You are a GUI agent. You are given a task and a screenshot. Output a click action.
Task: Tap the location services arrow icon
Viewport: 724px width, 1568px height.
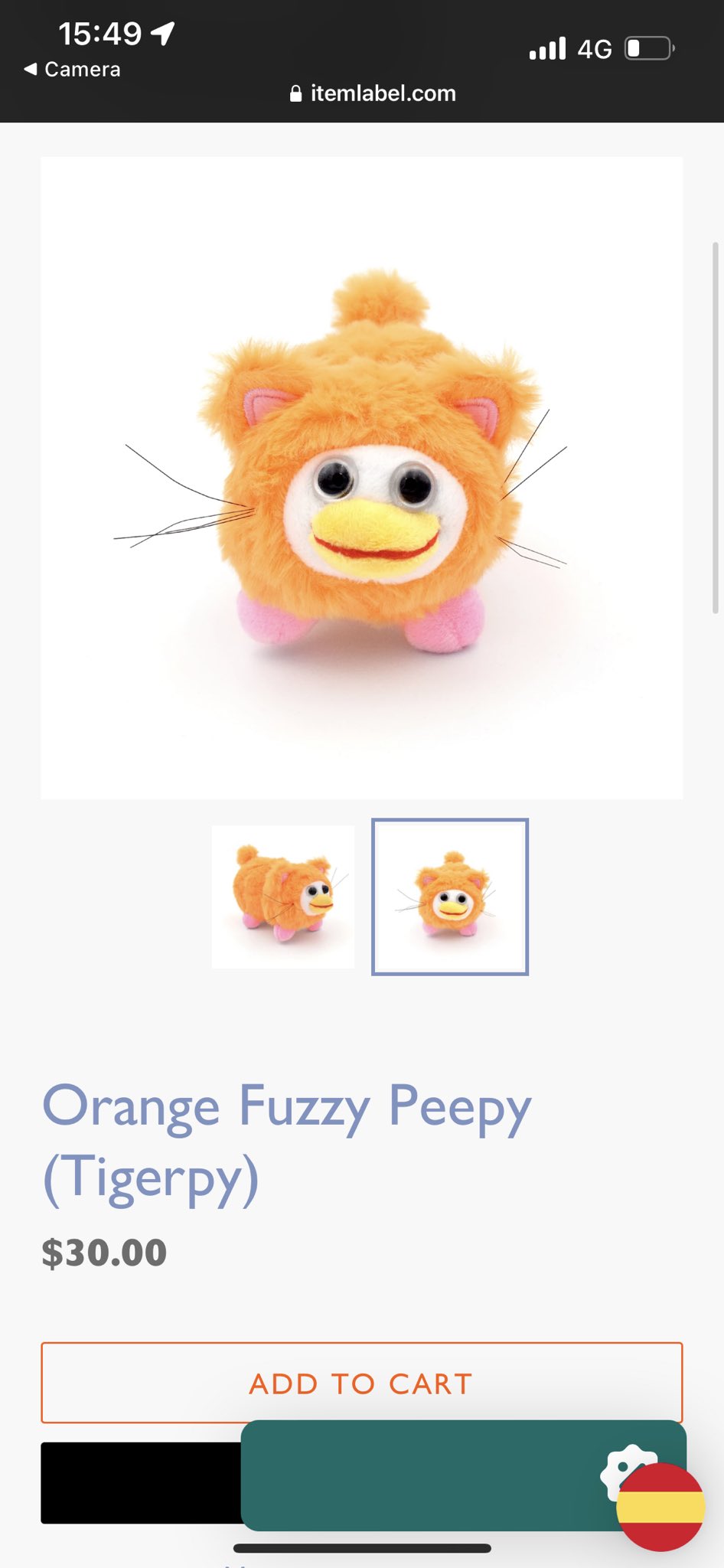163,33
